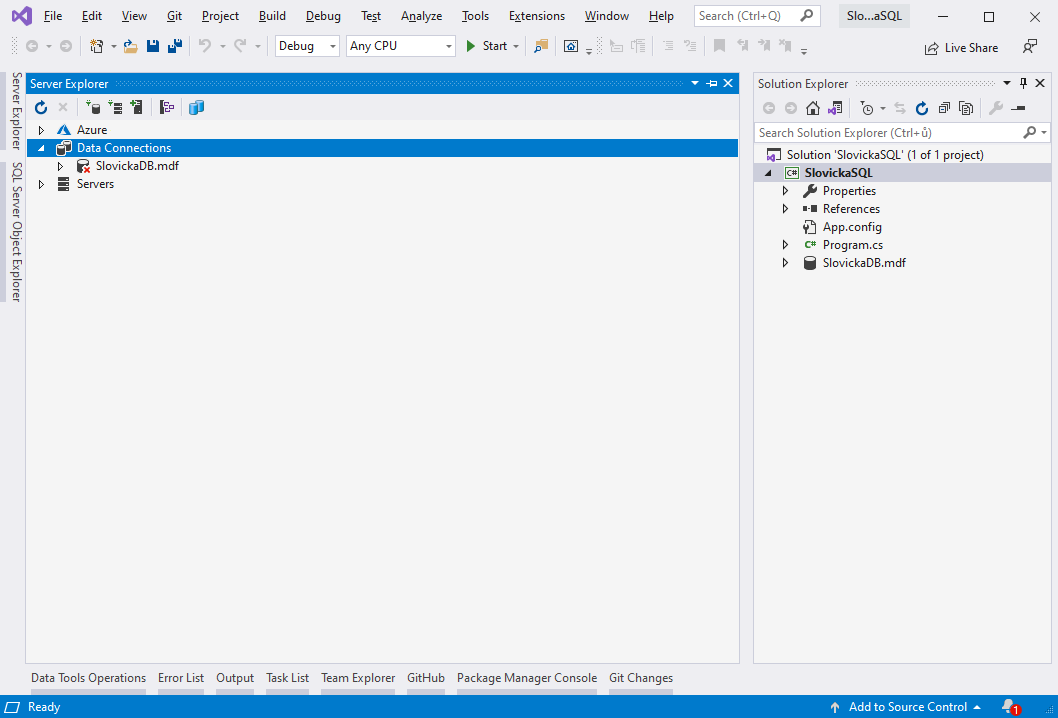
Task: Click the Slo...aSQL solution name button
Action: (874, 16)
